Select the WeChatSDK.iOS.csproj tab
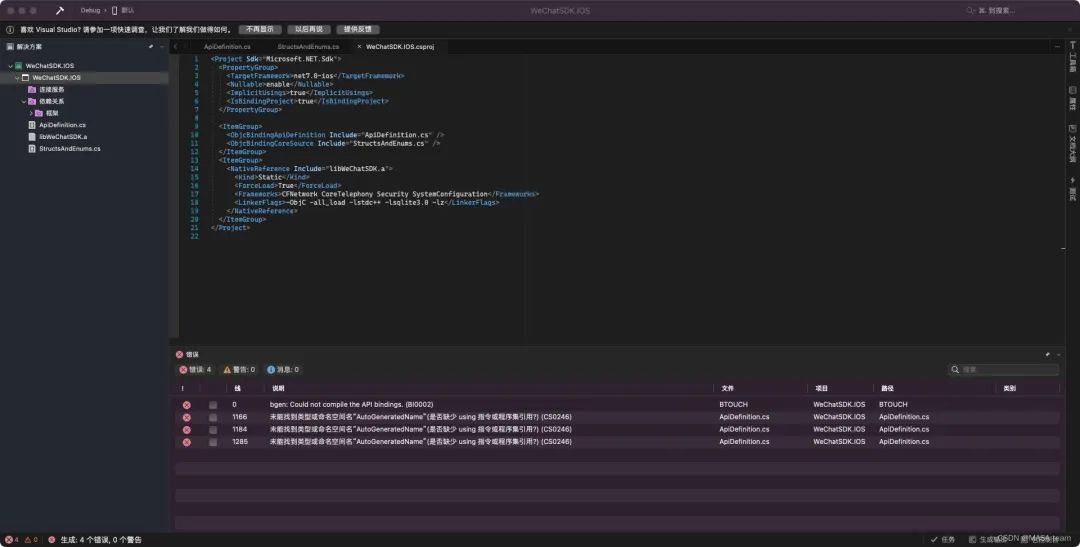1080x547 pixels. pyautogui.click(x=400, y=47)
